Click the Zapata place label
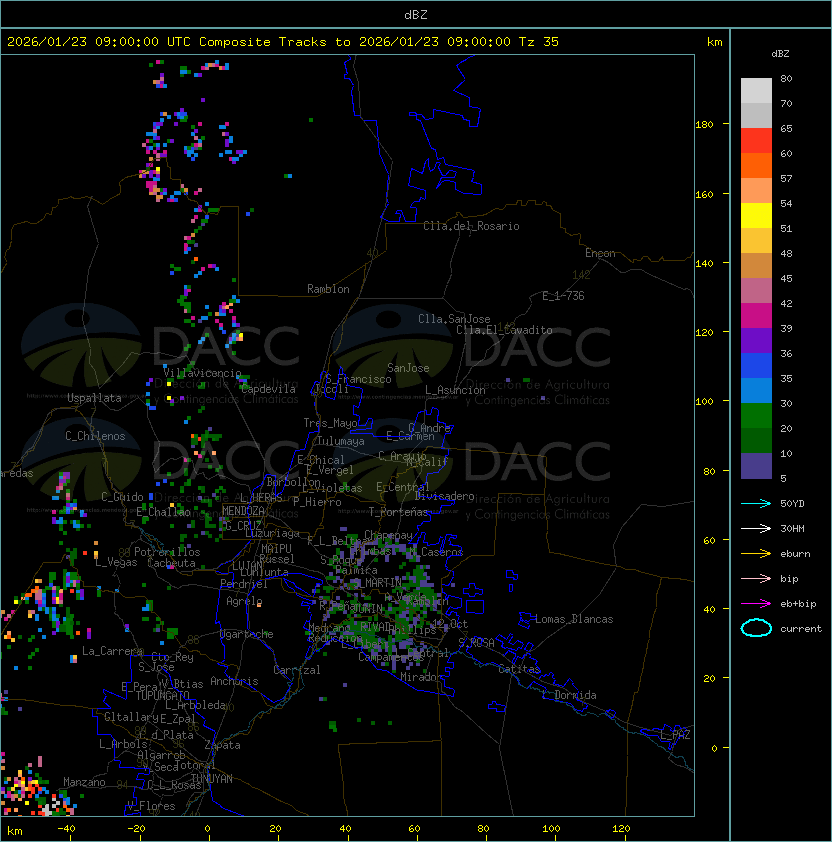Viewport: 832px width, 842px height. click(222, 745)
